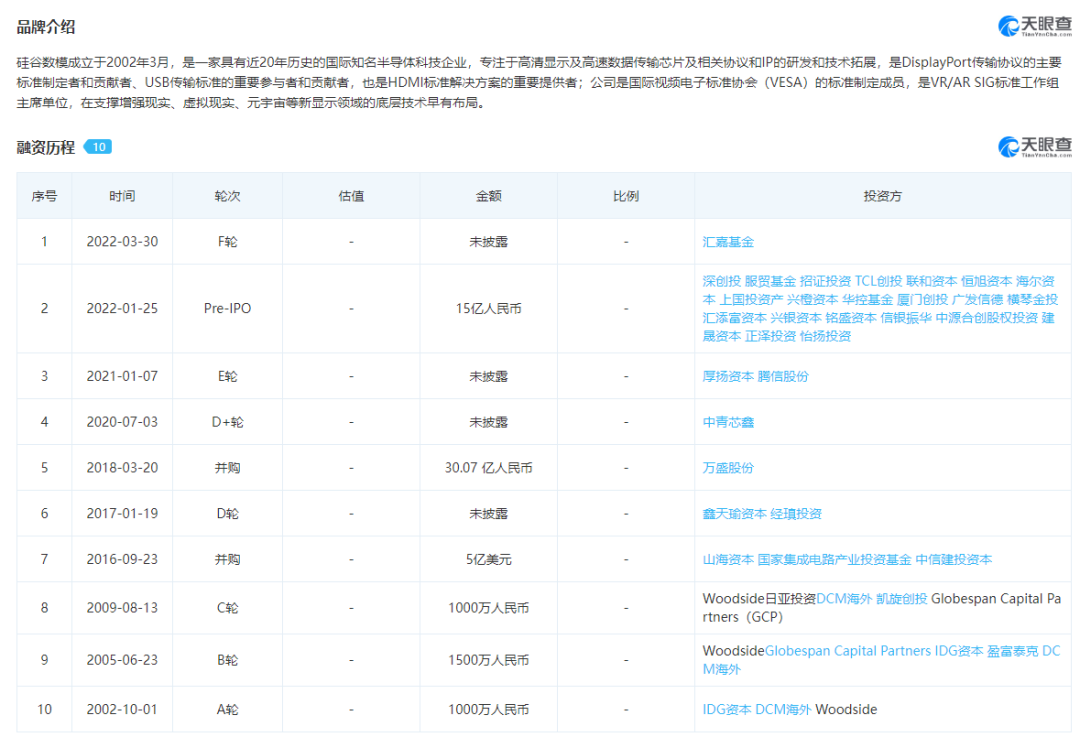Open investor link 深创投
Image resolution: width=1080 pixels, height=737 pixels.
tap(721, 281)
